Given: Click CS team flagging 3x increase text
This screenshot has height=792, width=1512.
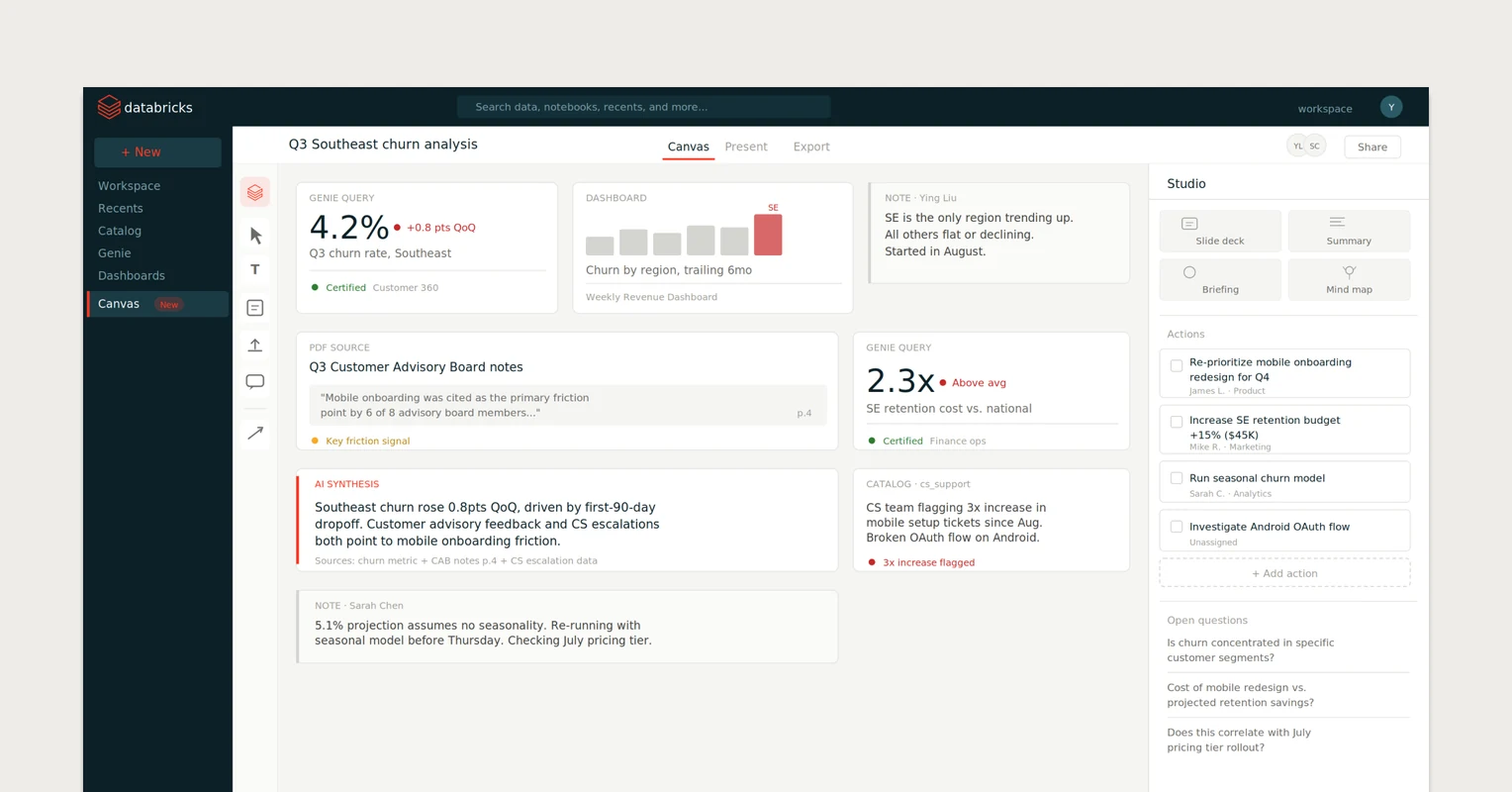Looking at the screenshot, I should coord(956,523).
